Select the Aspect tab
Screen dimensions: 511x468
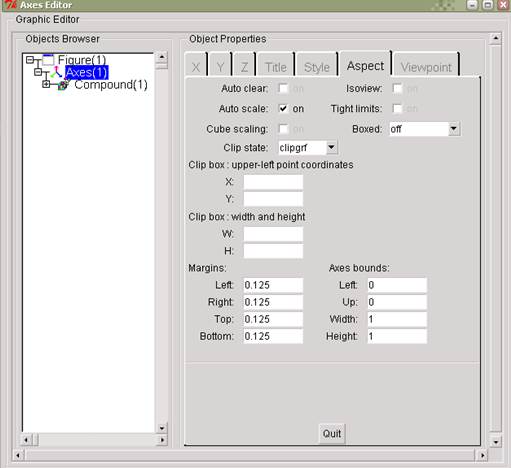tap(365, 65)
